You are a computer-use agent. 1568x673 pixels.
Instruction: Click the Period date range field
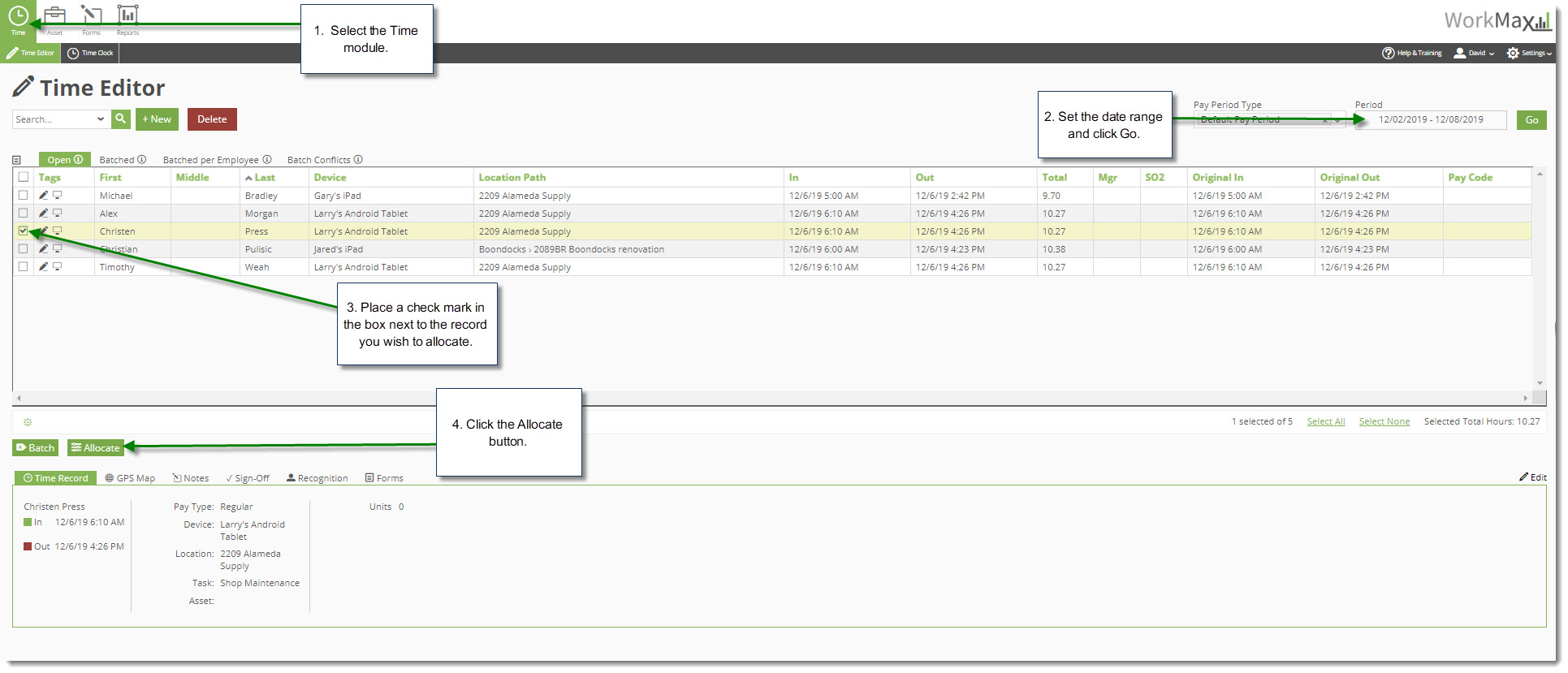(1431, 120)
